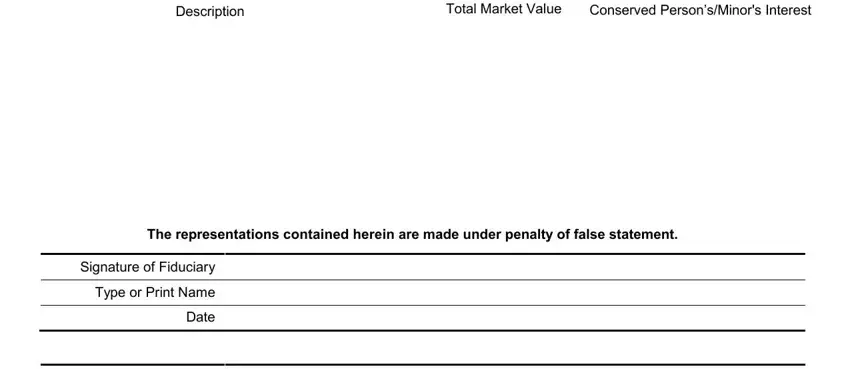Image resolution: width=850 pixels, height=369 pixels.
Task: Click the Signature of Fiduciary entry field
Action: click(514, 267)
